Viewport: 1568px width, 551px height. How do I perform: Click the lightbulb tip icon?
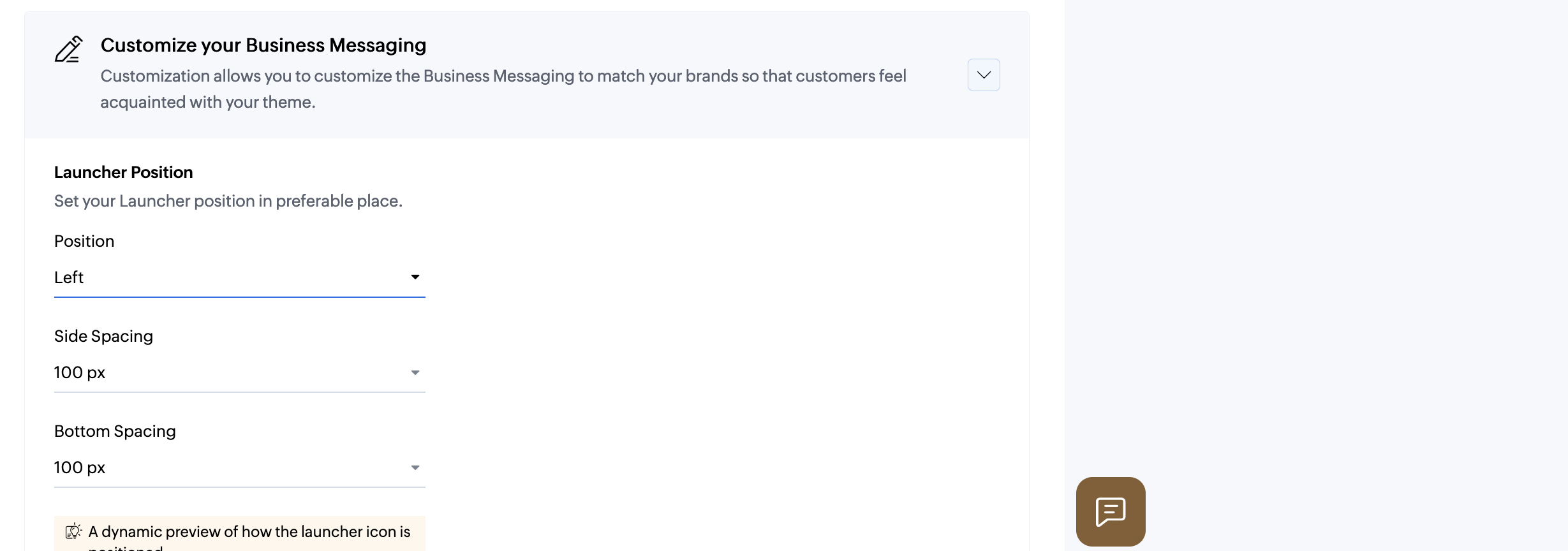[73, 531]
